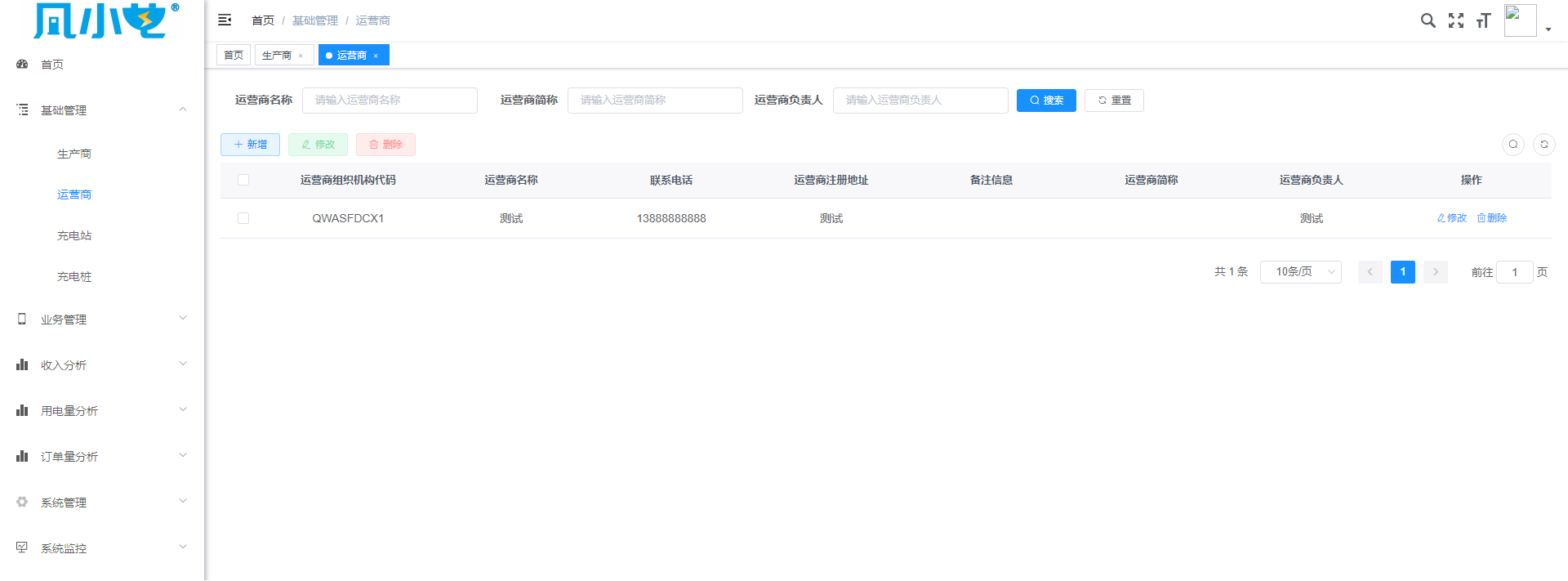Focus the 运营商名称 input field
The width and height of the screenshot is (1568, 581).
click(390, 101)
